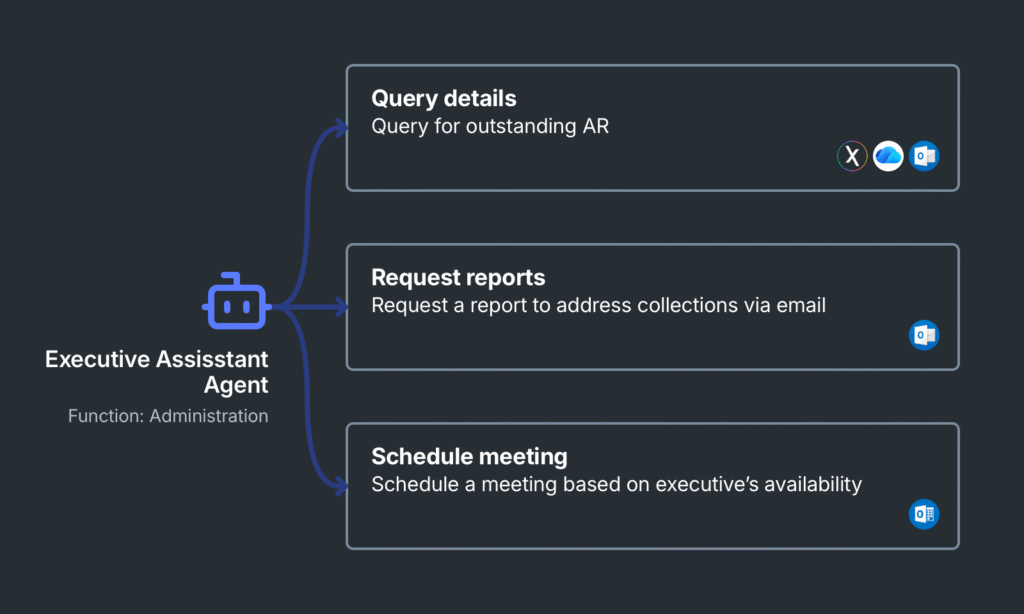Click the Function: Administration label
The image size is (1024, 614).
(x=168, y=416)
